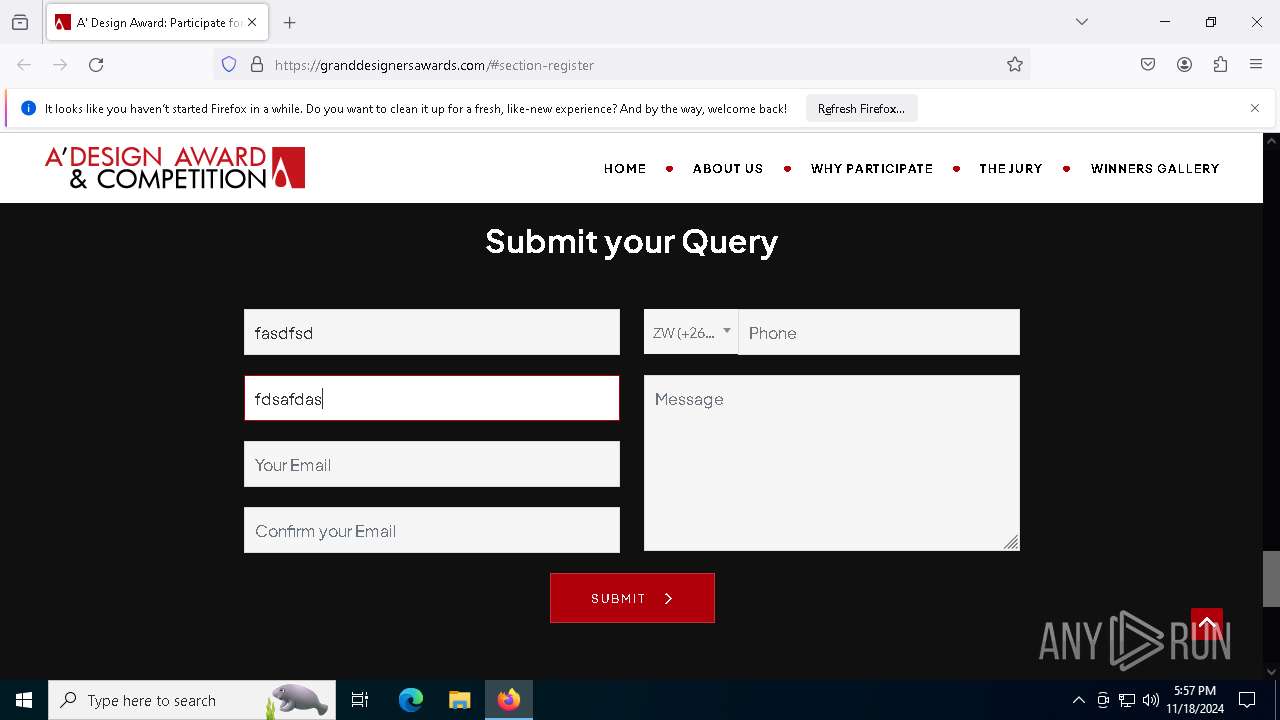Viewport: 1280px width, 720px height.
Task: Close the A' Design Award tab
Action: (x=252, y=22)
